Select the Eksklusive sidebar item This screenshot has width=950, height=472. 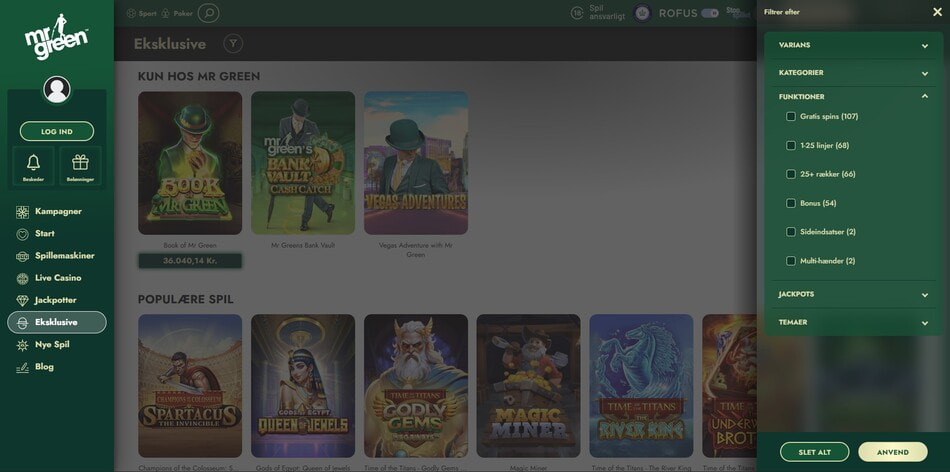pyautogui.click(x=57, y=322)
